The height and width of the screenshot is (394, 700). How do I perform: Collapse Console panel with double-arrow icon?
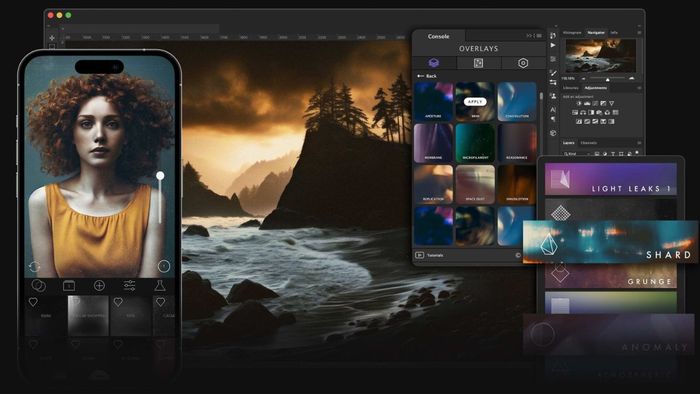(x=529, y=36)
